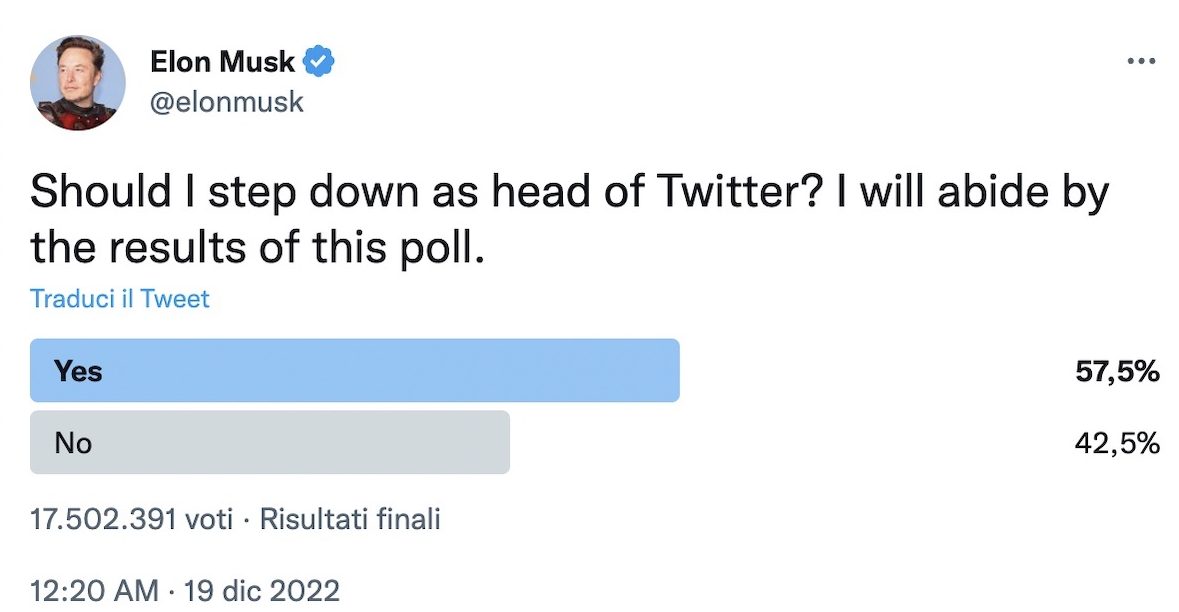1179x612 pixels.
Task: Open the 12:20 AM timestamp link
Action: (94, 590)
